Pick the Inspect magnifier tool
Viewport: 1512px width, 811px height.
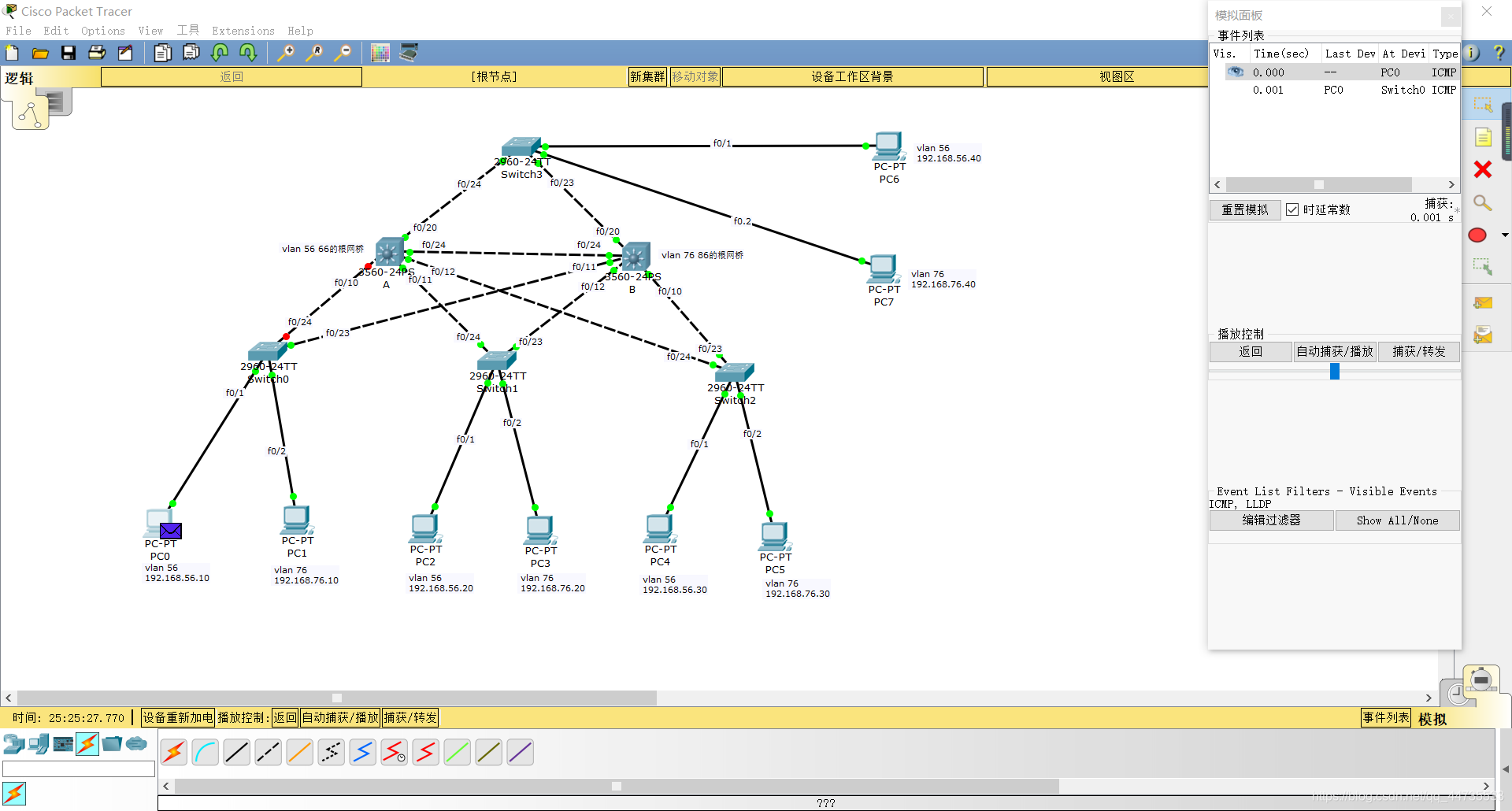pos(1483,202)
